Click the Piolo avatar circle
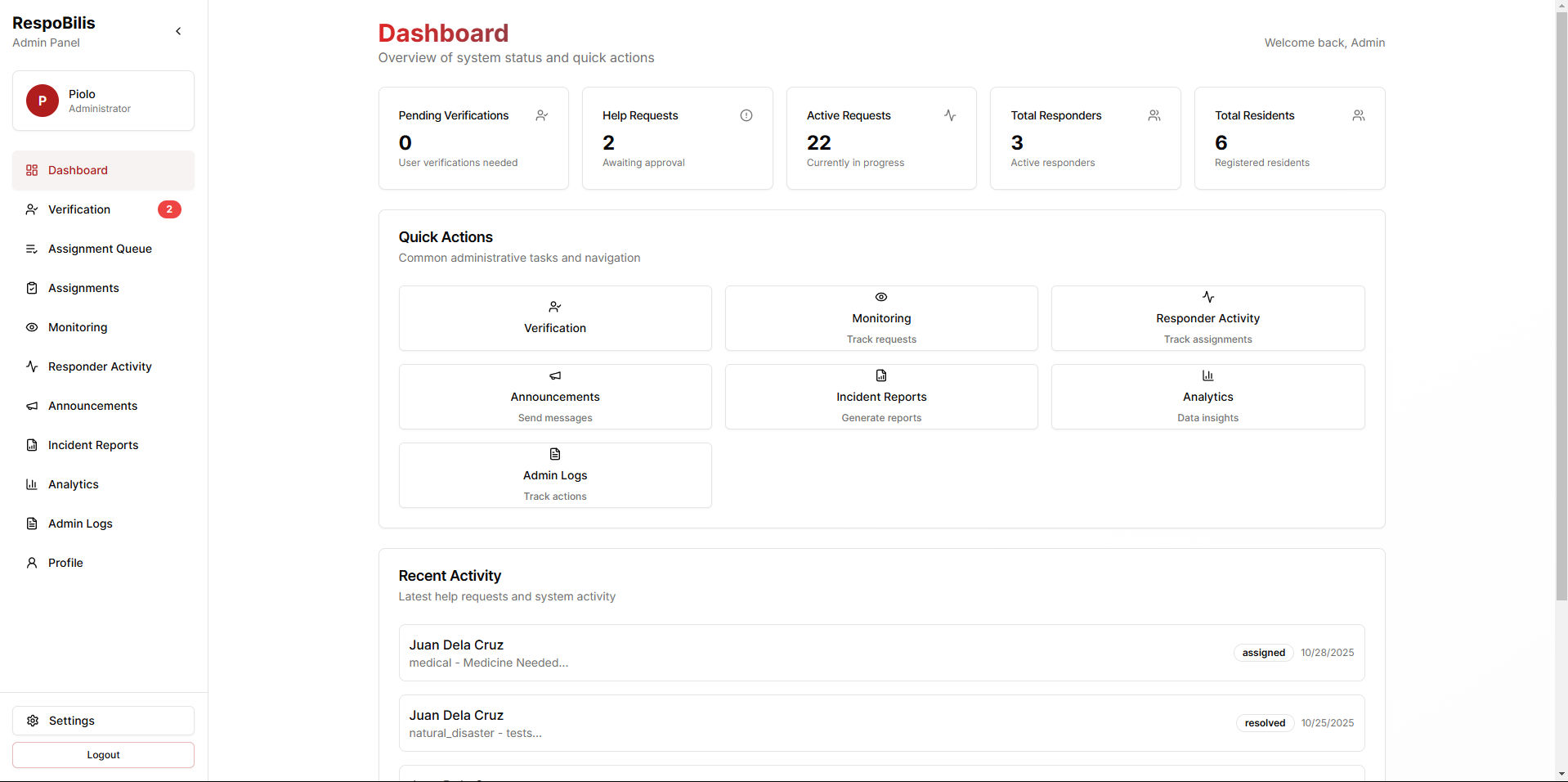 pos(43,101)
